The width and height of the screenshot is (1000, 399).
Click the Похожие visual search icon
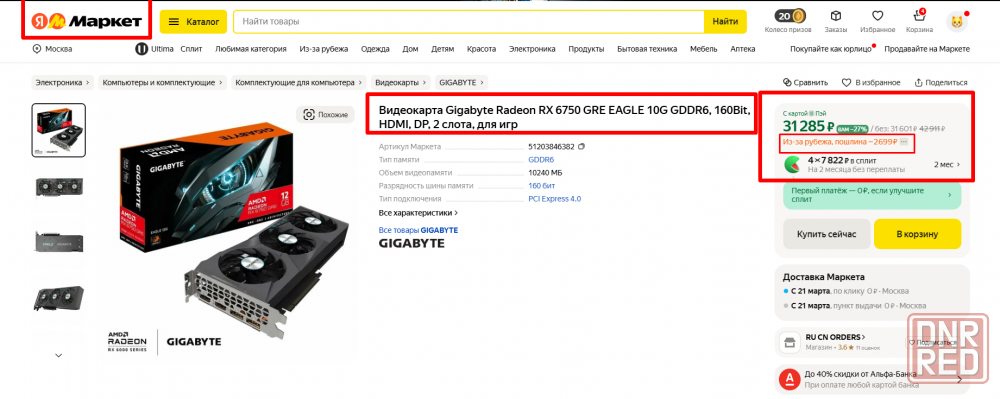(309, 114)
